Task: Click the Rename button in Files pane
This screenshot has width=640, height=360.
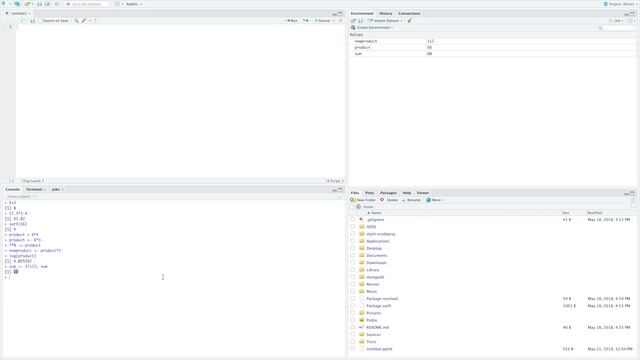Action: (411, 200)
